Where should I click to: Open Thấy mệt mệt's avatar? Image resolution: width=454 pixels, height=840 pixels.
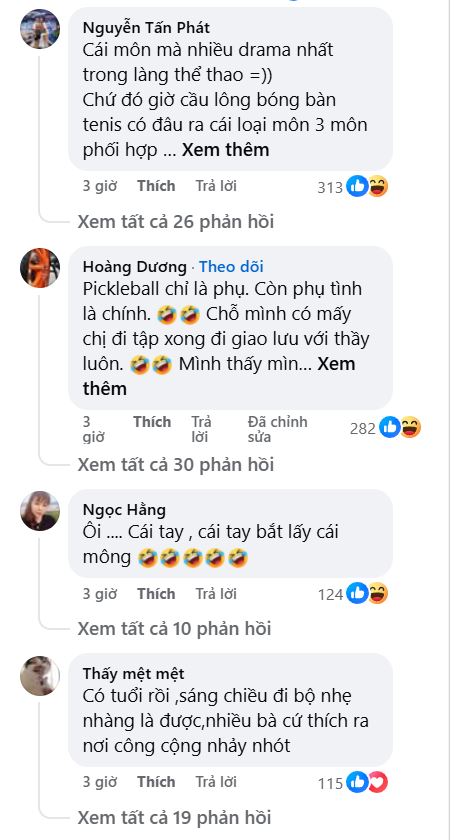[40, 676]
